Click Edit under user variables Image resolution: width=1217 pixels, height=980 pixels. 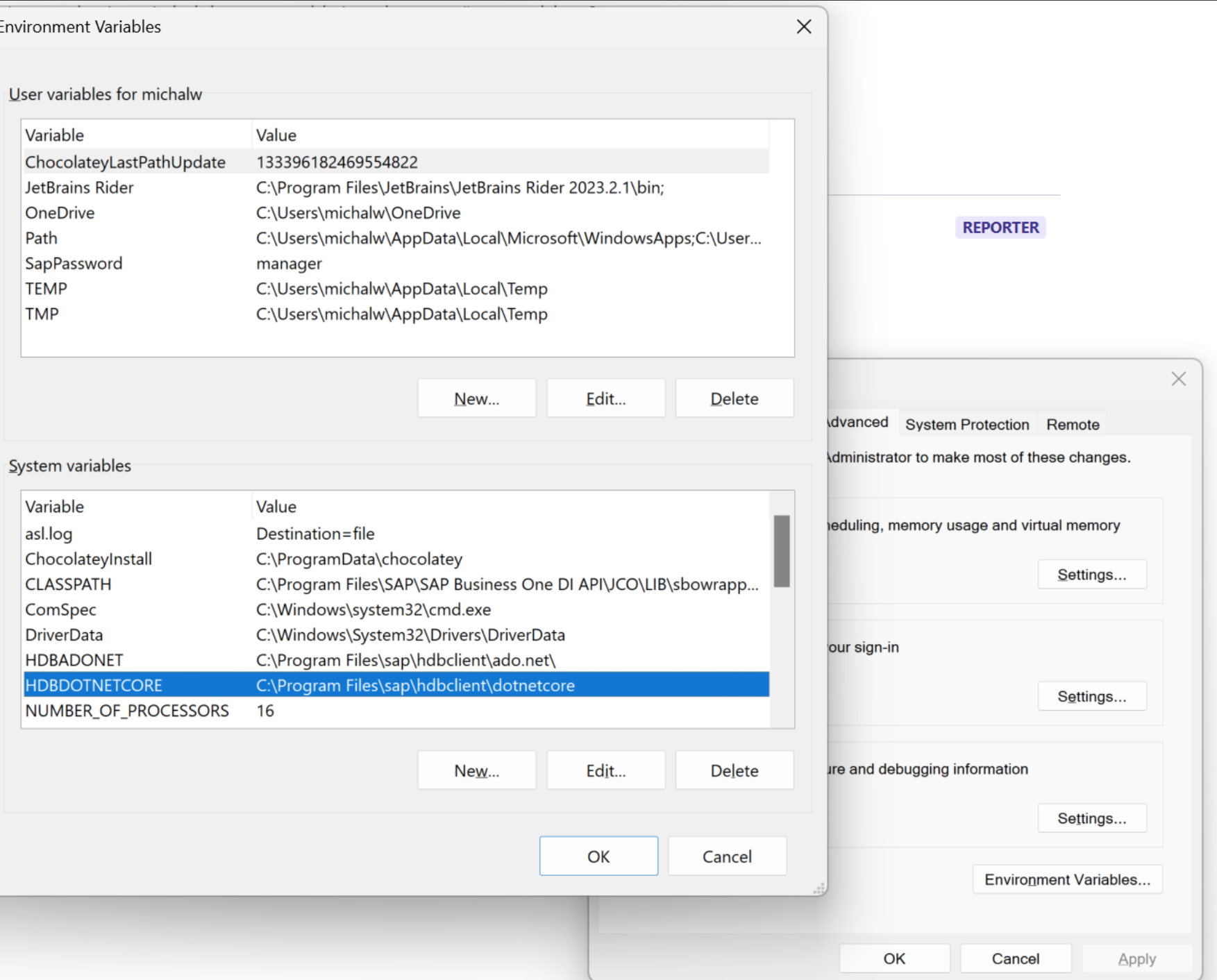[x=605, y=398]
